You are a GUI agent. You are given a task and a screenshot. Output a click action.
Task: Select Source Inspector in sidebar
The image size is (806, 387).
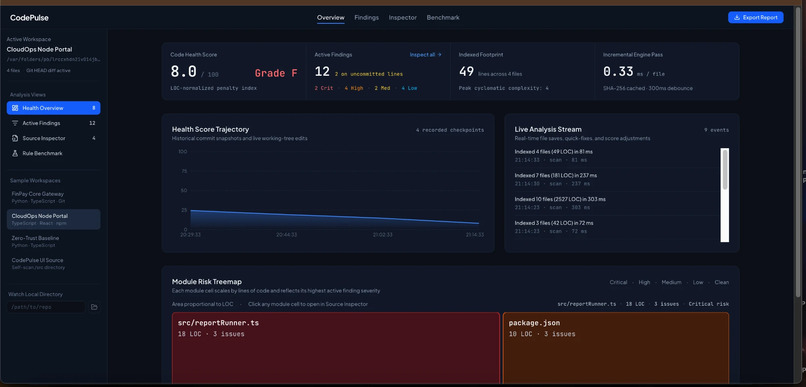(53, 138)
